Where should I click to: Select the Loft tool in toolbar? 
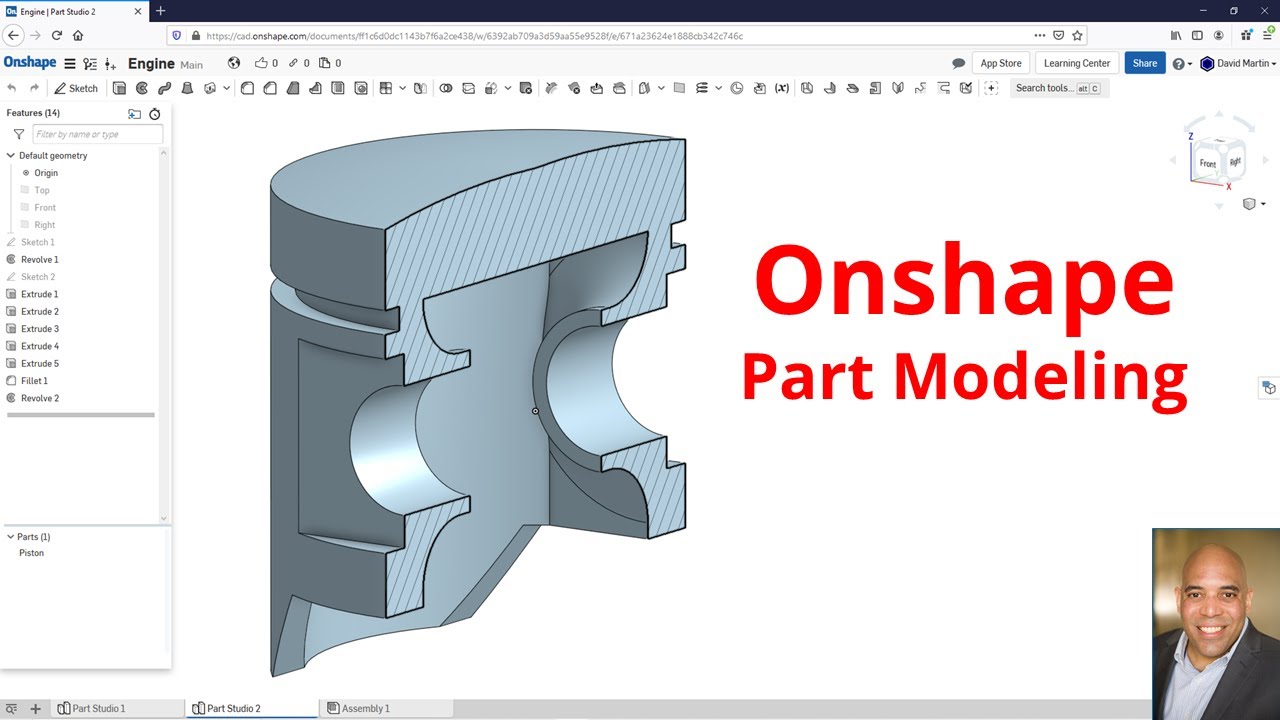tap(187, 88)
